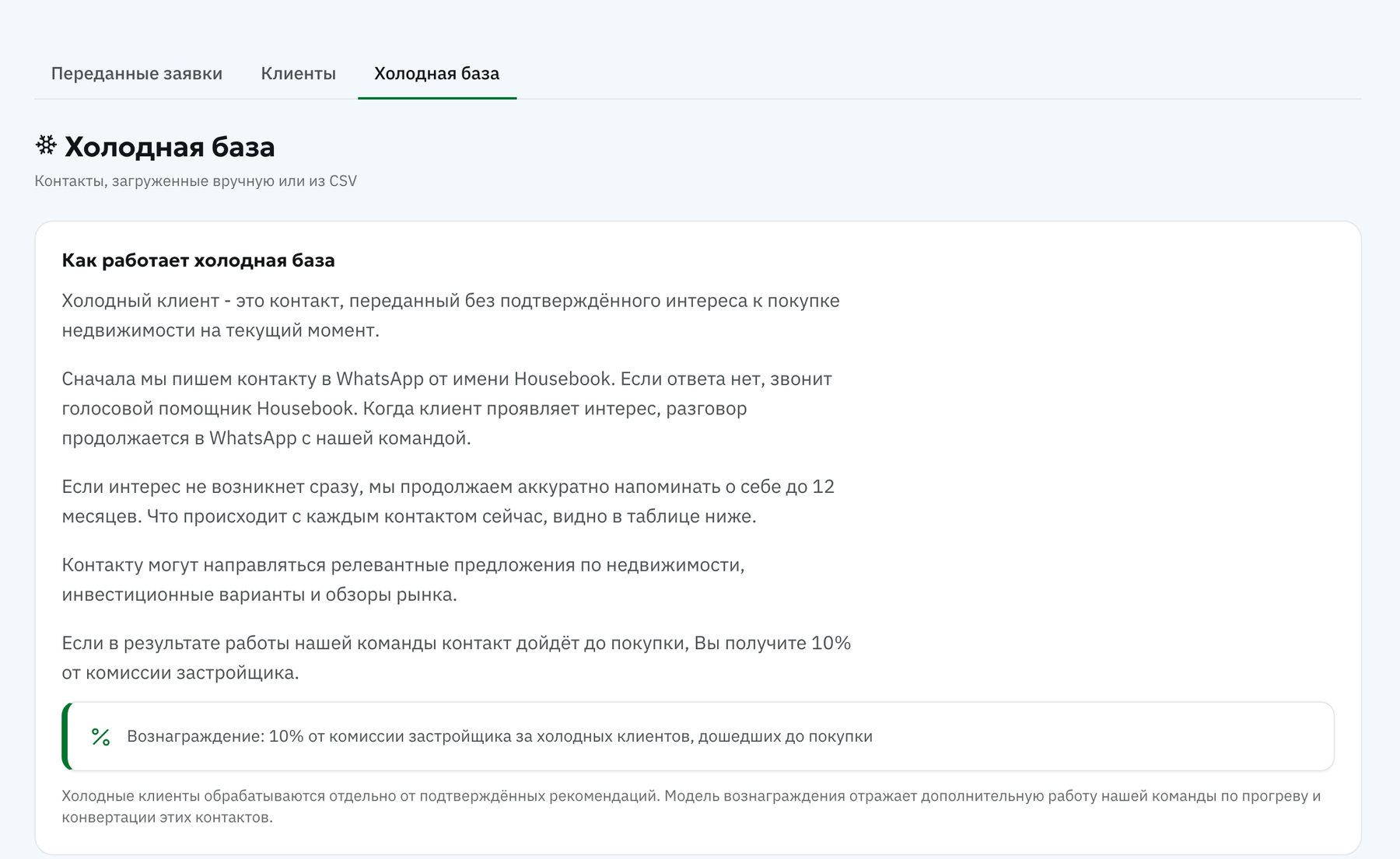Click the Холодная база page heading
1400x859 pixels.
170,147
